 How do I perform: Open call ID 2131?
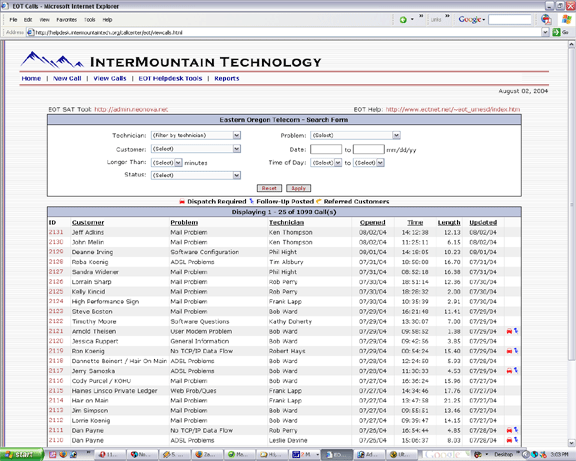pyautogui.click(x=56, y=232)
